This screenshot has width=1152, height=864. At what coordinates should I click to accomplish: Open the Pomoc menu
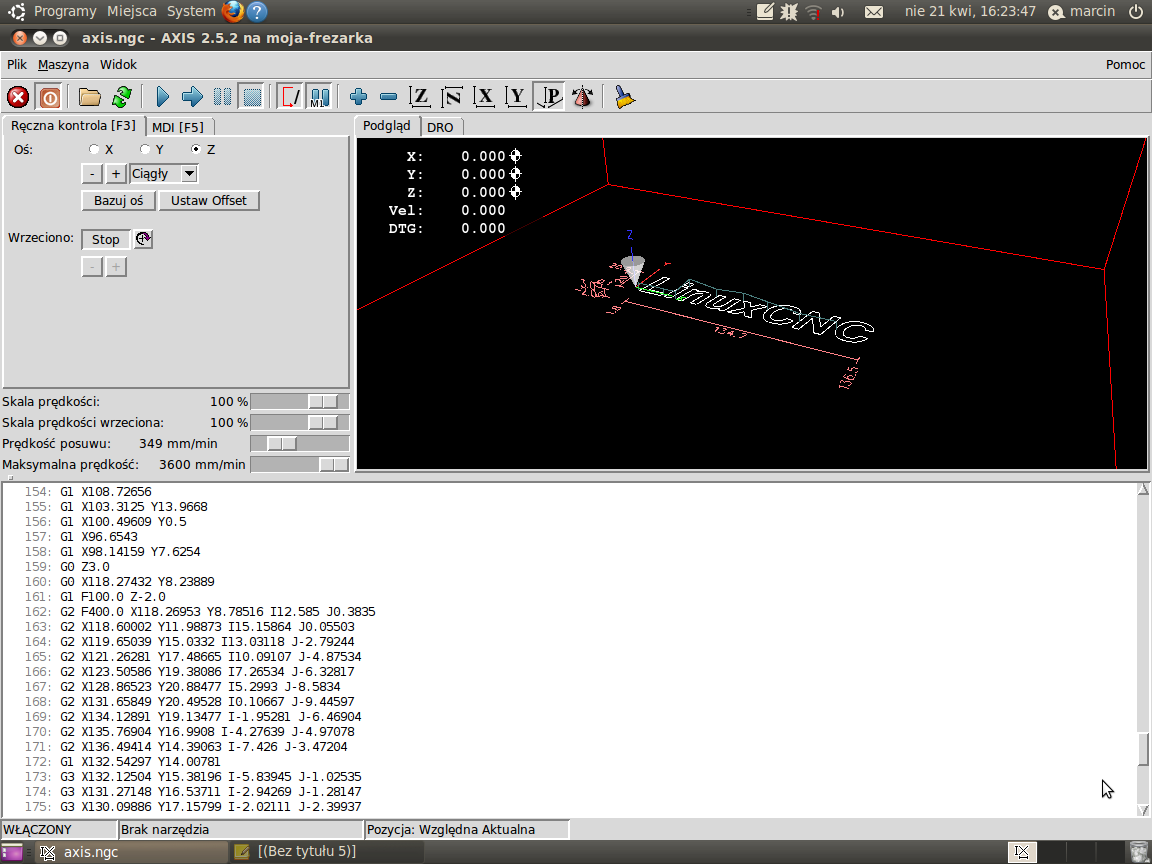[x=1125, y=65]
